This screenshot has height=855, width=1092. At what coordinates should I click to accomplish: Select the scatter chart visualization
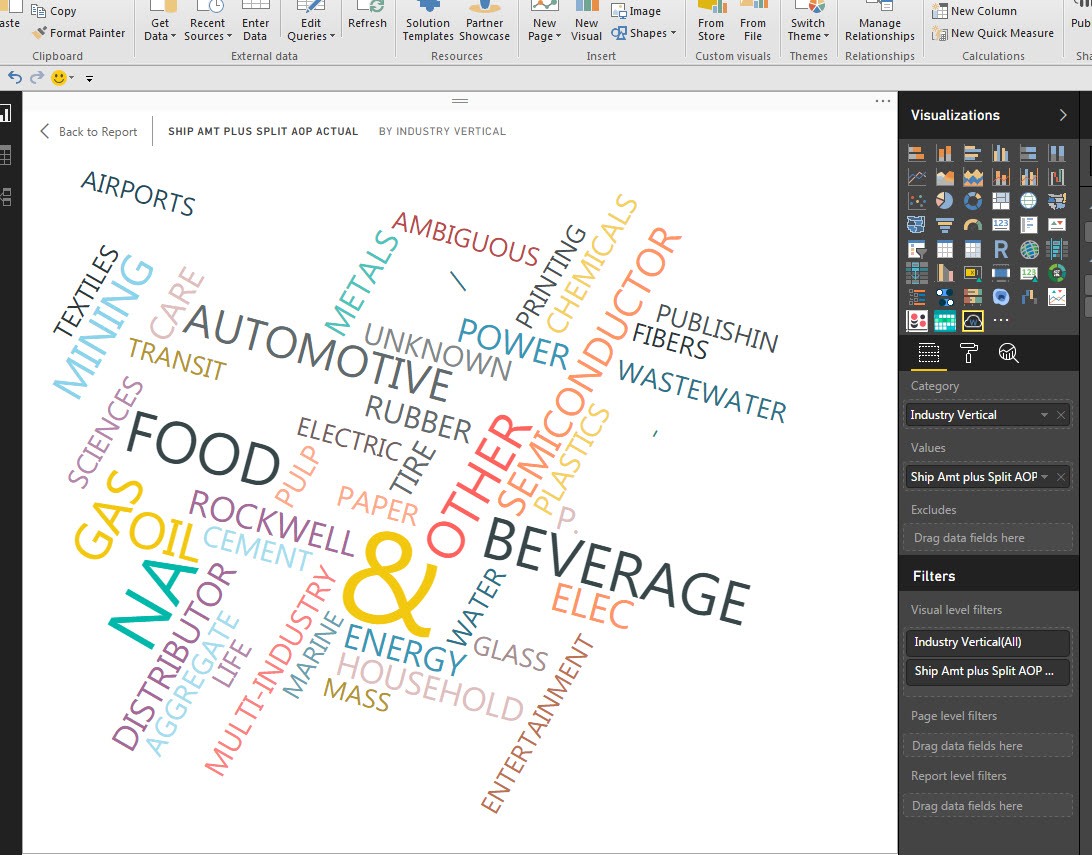(916, 201)
